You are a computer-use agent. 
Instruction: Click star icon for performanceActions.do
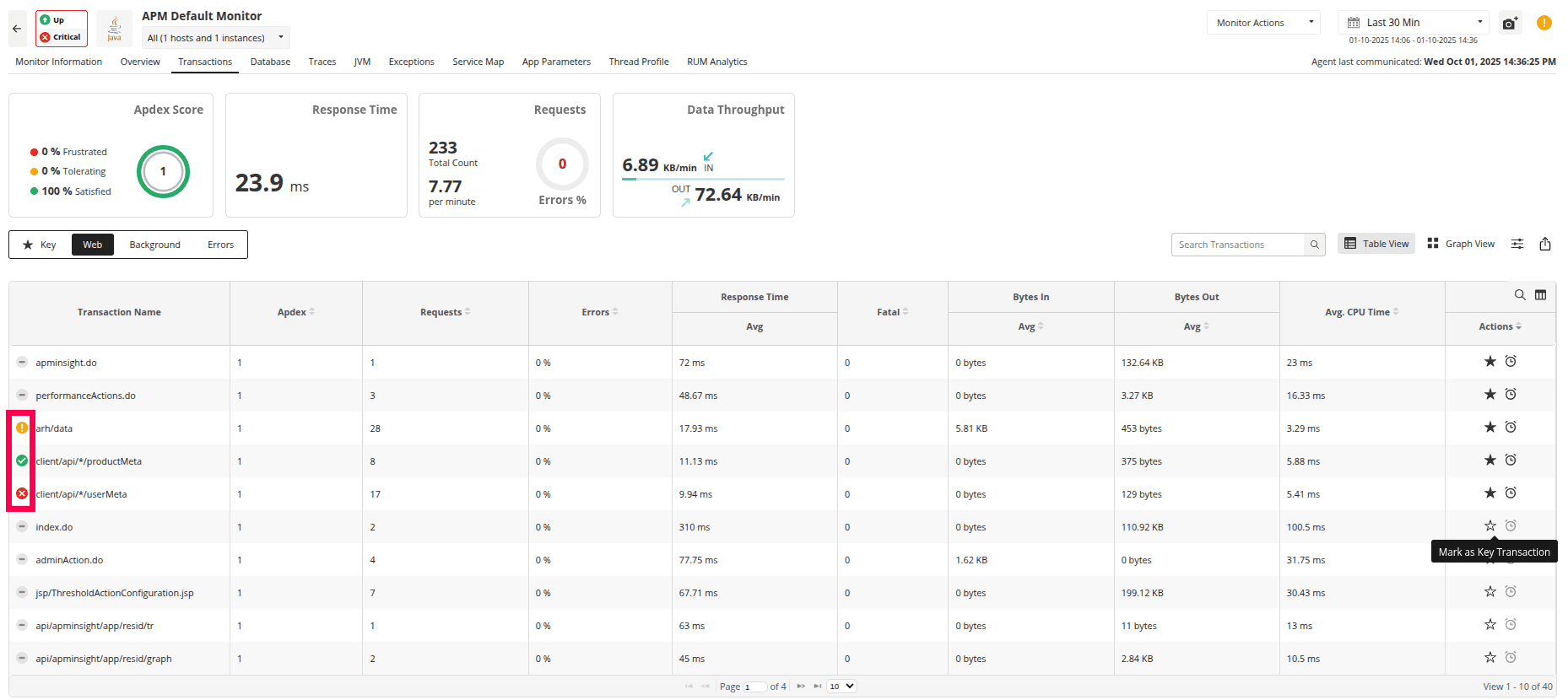click(1490, 395)
